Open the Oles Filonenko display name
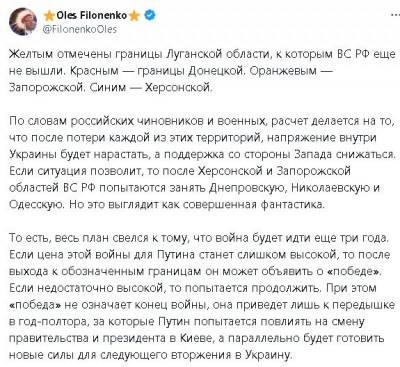Image resolution: width=400 pixels, height=367 pixels. click(x=92, y=15)
